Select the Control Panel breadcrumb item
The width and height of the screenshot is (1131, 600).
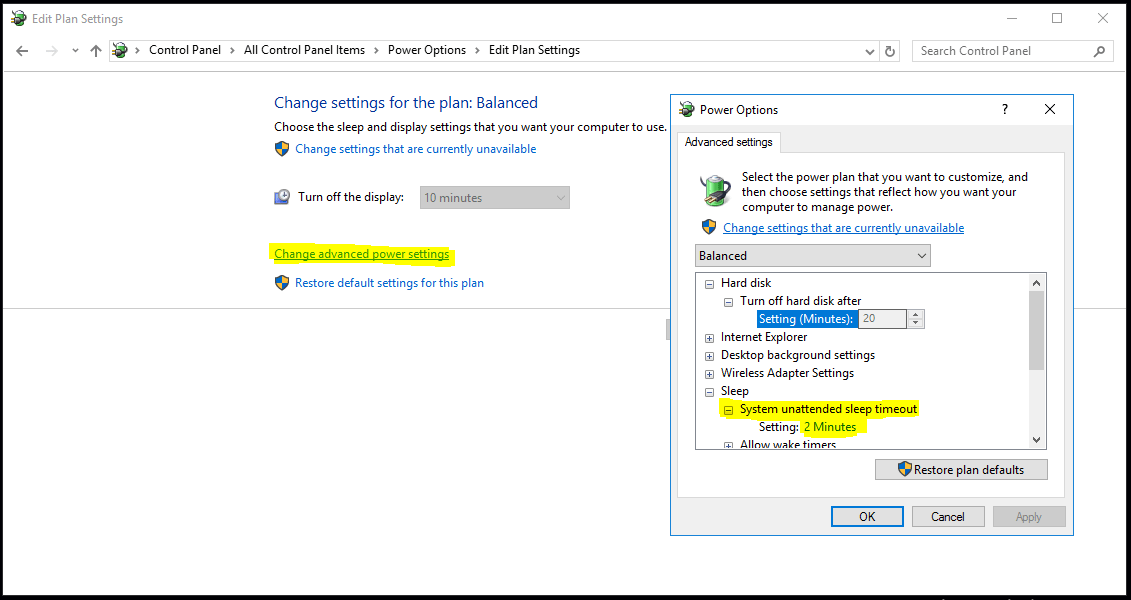186,50
